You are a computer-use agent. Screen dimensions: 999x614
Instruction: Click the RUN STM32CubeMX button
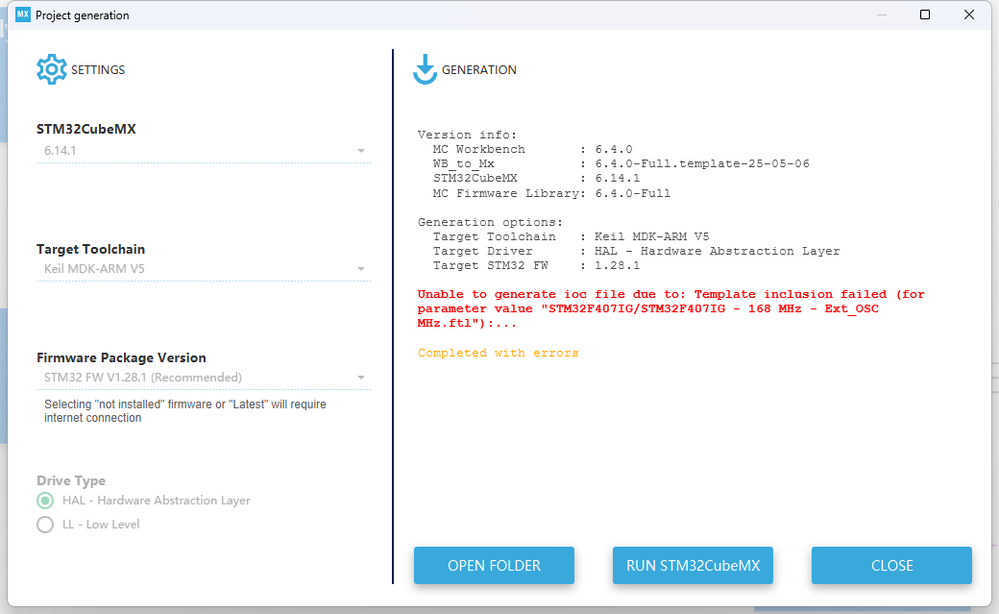693,566
